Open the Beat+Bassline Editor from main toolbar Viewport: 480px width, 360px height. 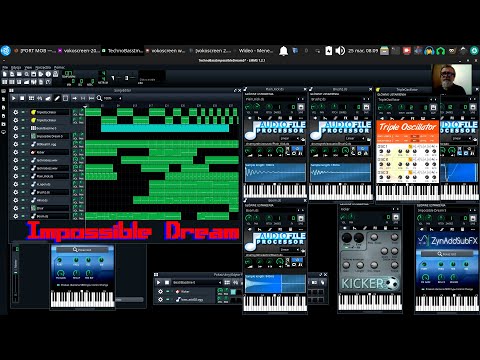(x=12, y=81)
